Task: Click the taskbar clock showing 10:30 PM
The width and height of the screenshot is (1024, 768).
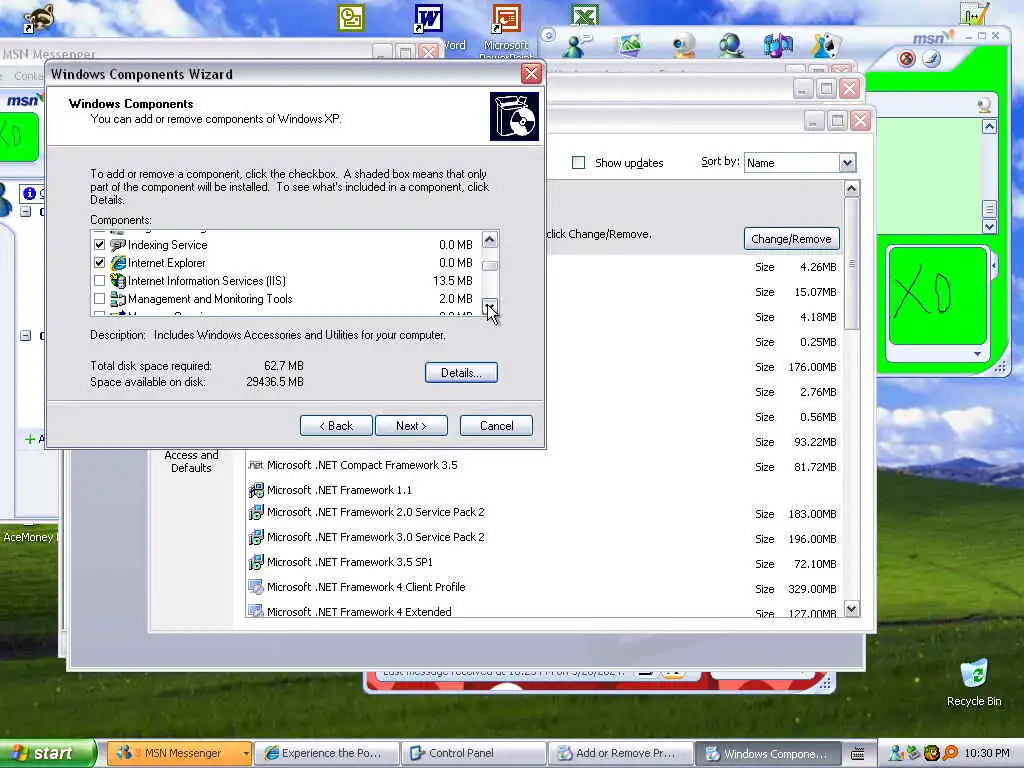Action: [986, 754]
